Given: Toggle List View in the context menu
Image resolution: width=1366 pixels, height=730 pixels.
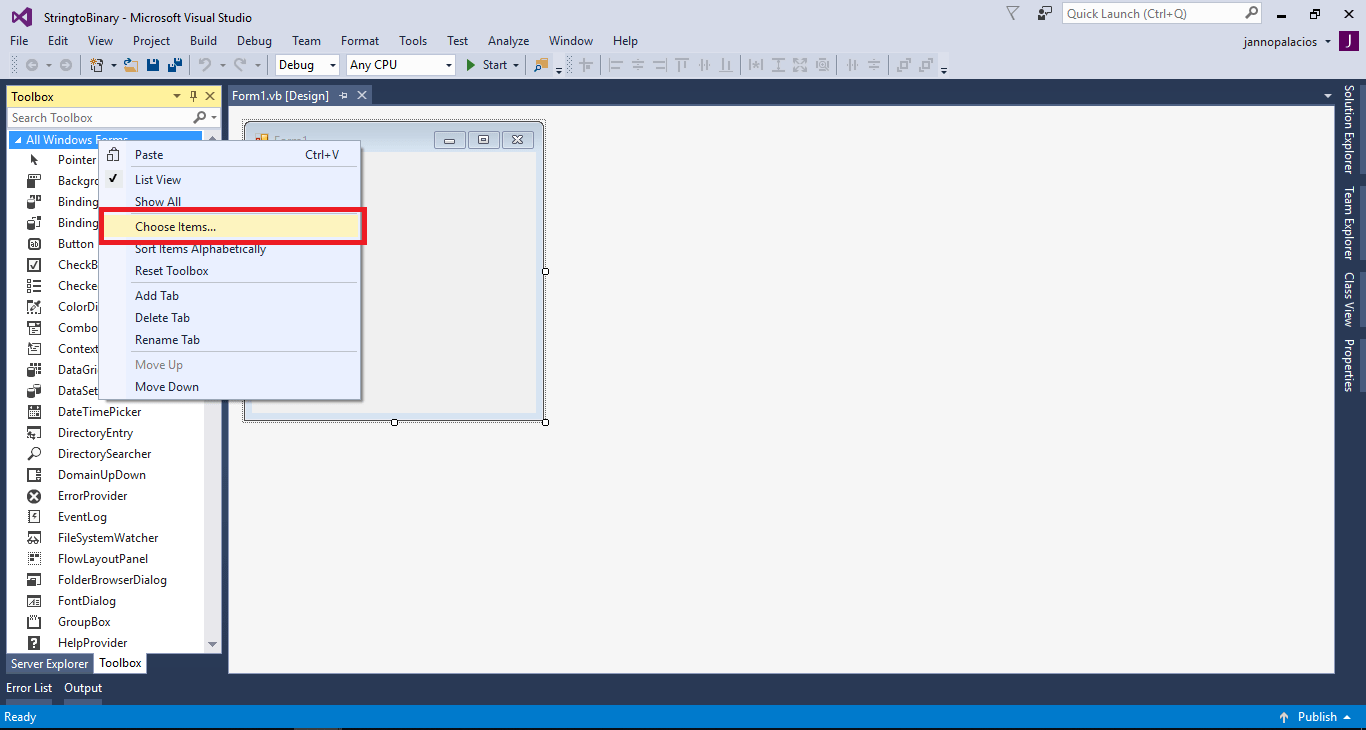Looking at the screenshot, I should click(x=160, y=179).
